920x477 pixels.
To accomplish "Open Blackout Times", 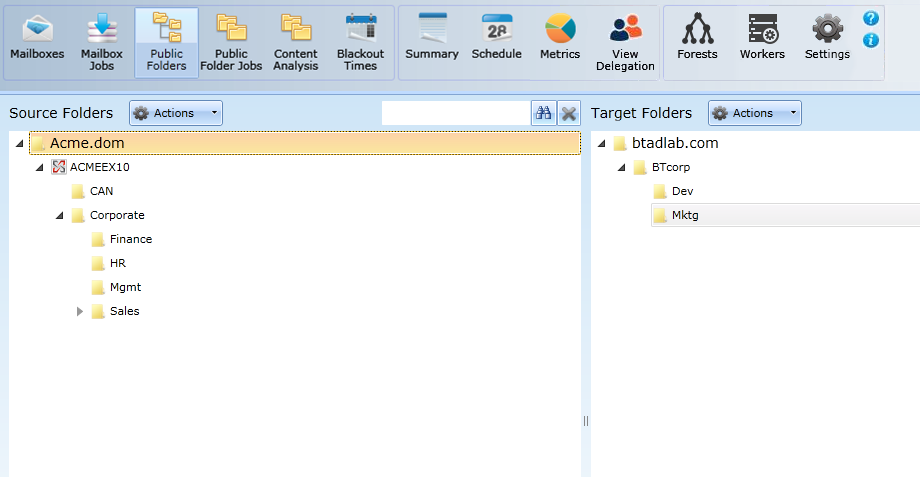I will pos(360,42).
